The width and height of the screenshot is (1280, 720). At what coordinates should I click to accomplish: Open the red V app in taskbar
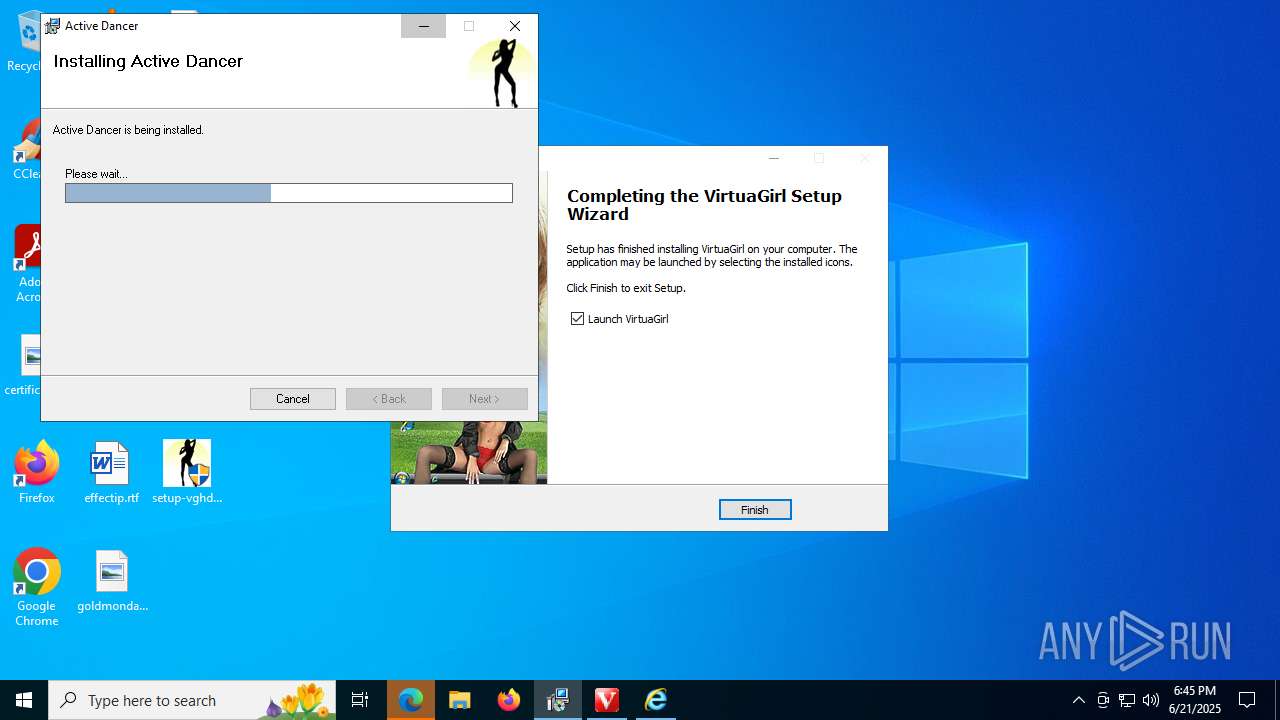[607, 700]
